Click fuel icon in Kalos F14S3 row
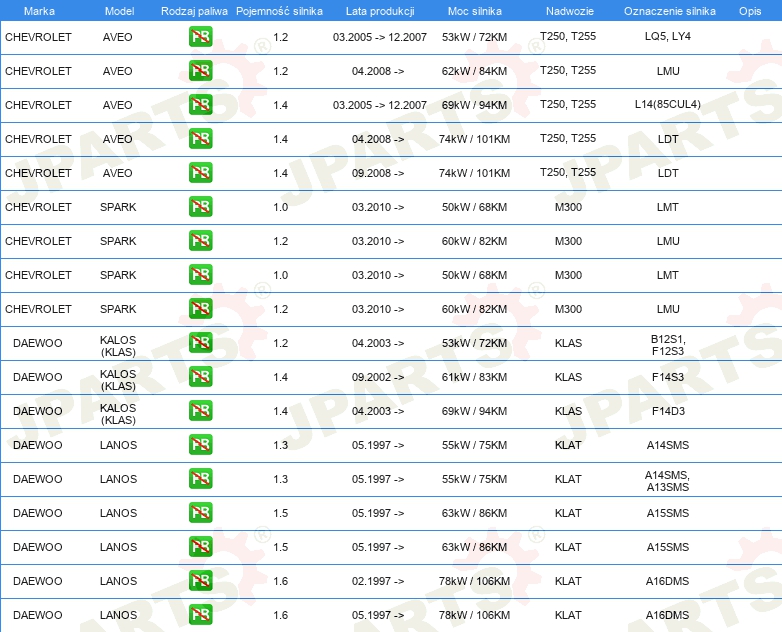Viewport: 782px width, 632px height. coord(200,376)
